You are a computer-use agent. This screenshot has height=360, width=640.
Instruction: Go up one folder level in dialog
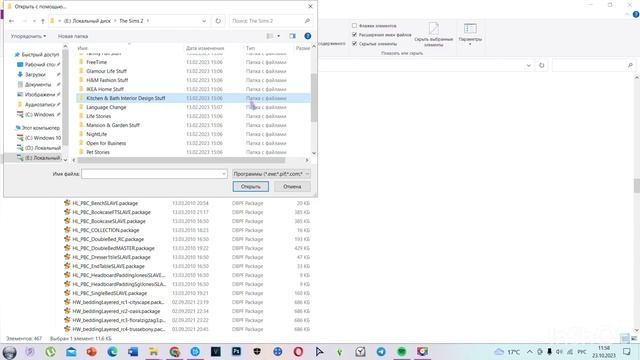tap(42, 21)
